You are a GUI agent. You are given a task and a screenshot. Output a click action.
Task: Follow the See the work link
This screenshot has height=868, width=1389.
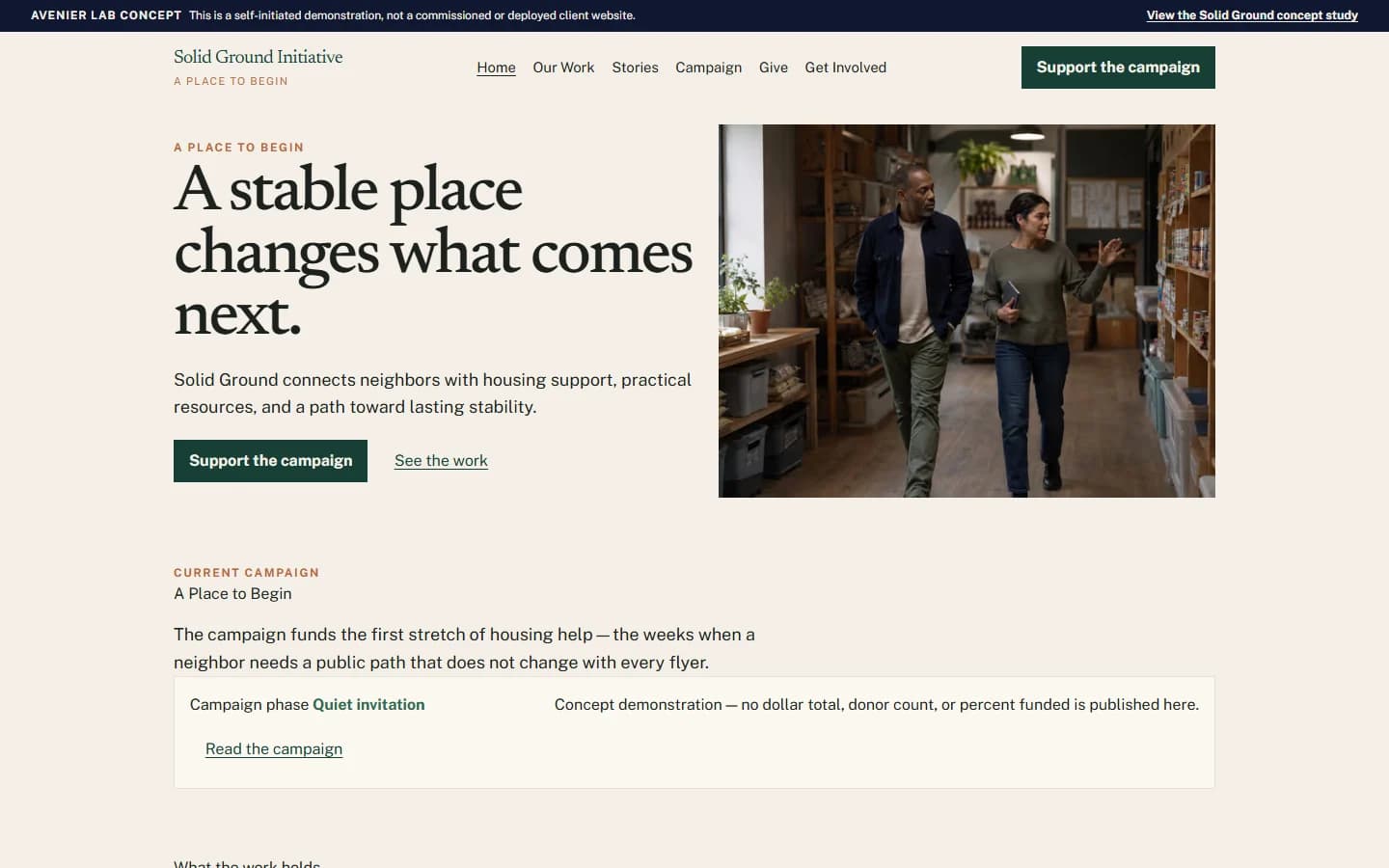point(441,461)
